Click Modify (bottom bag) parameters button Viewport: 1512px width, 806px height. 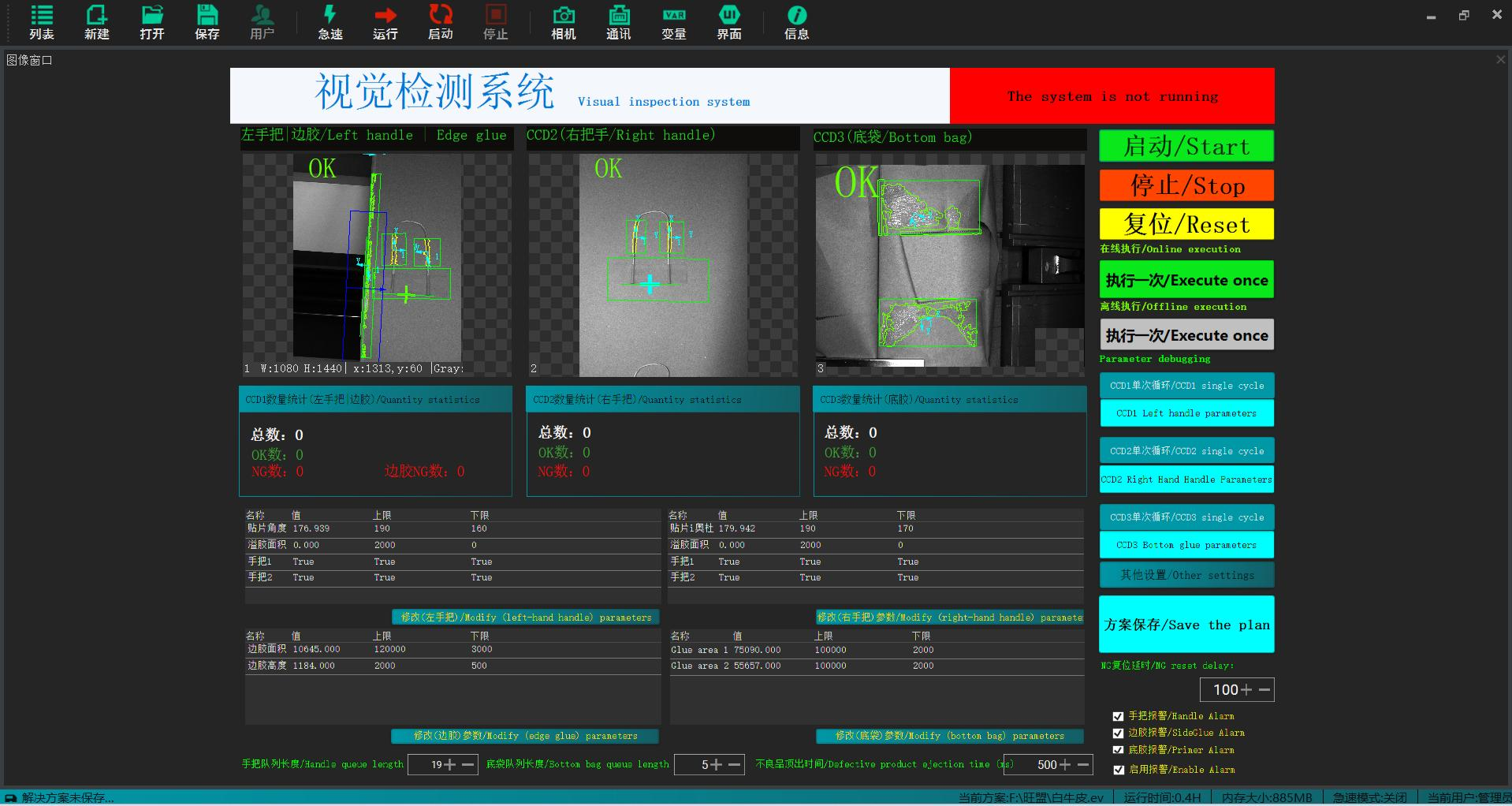(x=949, y=736)
